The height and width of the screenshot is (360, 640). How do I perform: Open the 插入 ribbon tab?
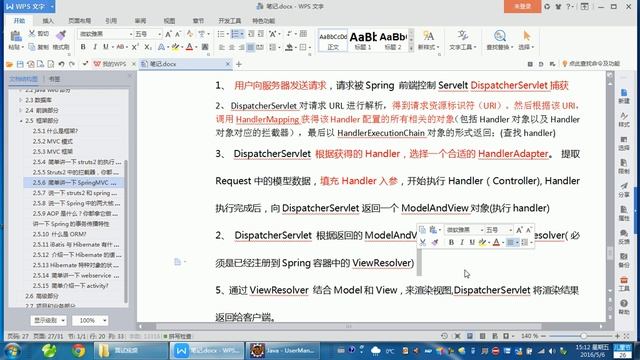(48, 20)
